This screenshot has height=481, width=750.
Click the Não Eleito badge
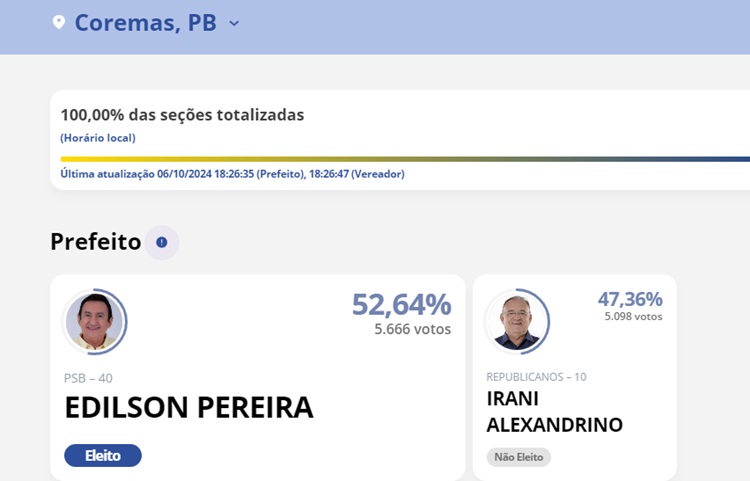click(x=519, y=457)
